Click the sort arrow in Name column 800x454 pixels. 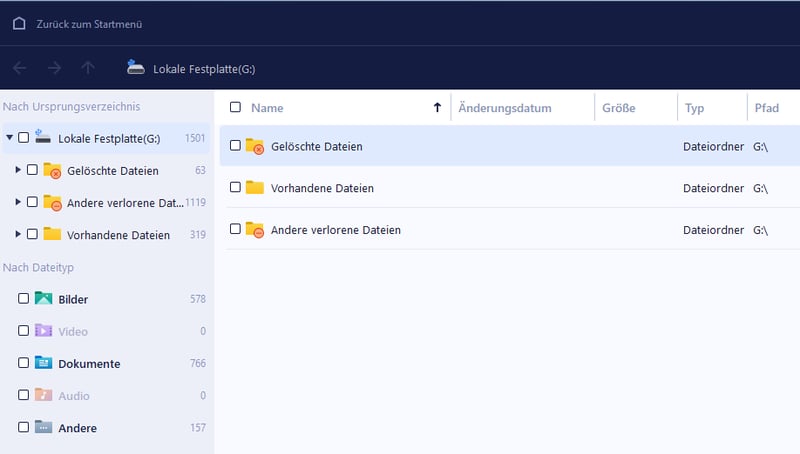(436, 108)
